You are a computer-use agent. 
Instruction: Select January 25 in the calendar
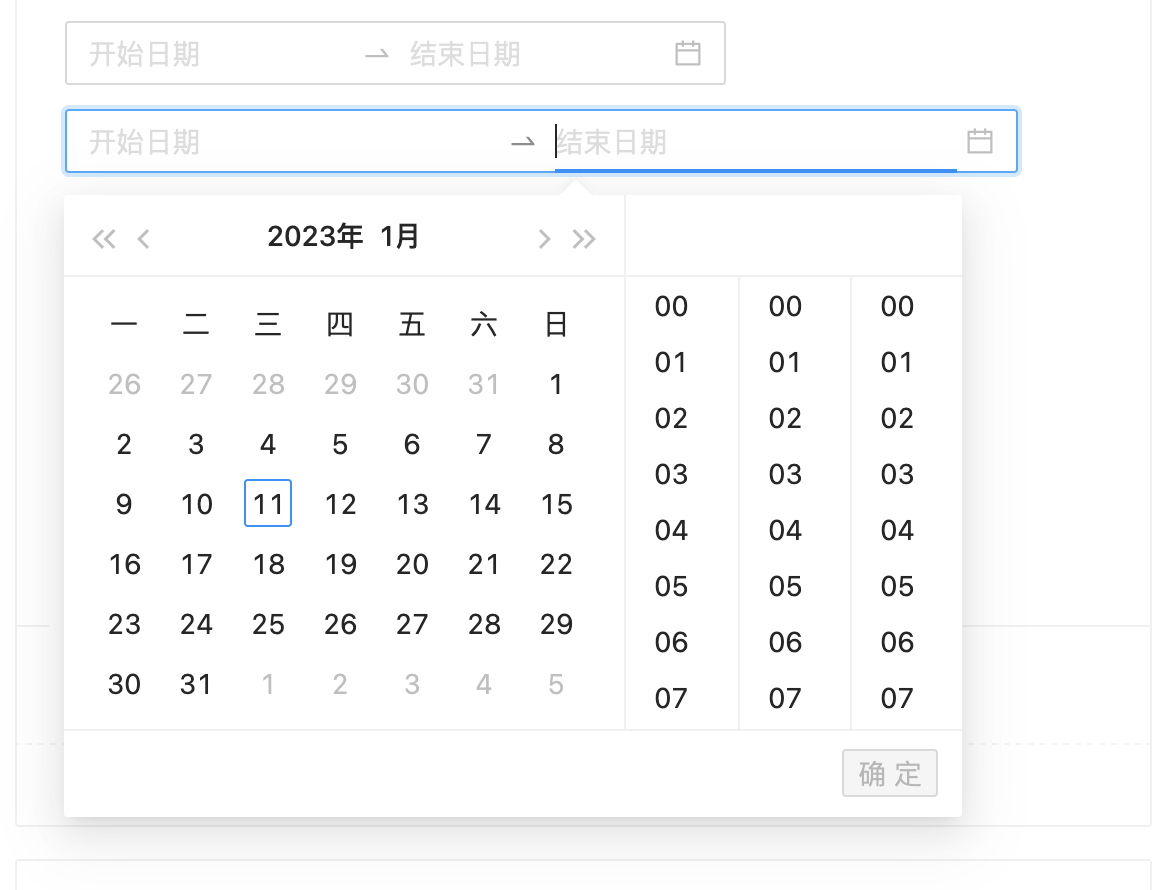point(267,624)
